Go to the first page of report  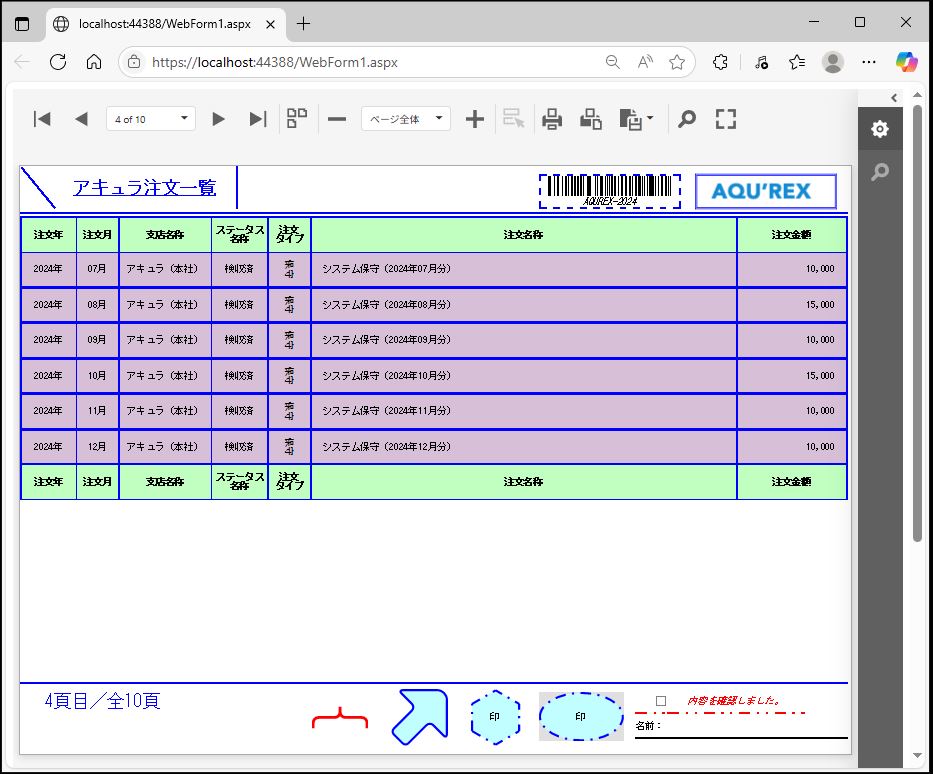point(42,119)
